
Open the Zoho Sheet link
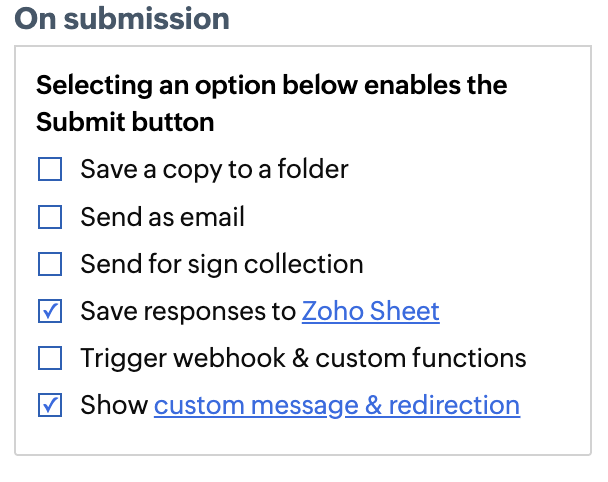(x=370, y=311)
